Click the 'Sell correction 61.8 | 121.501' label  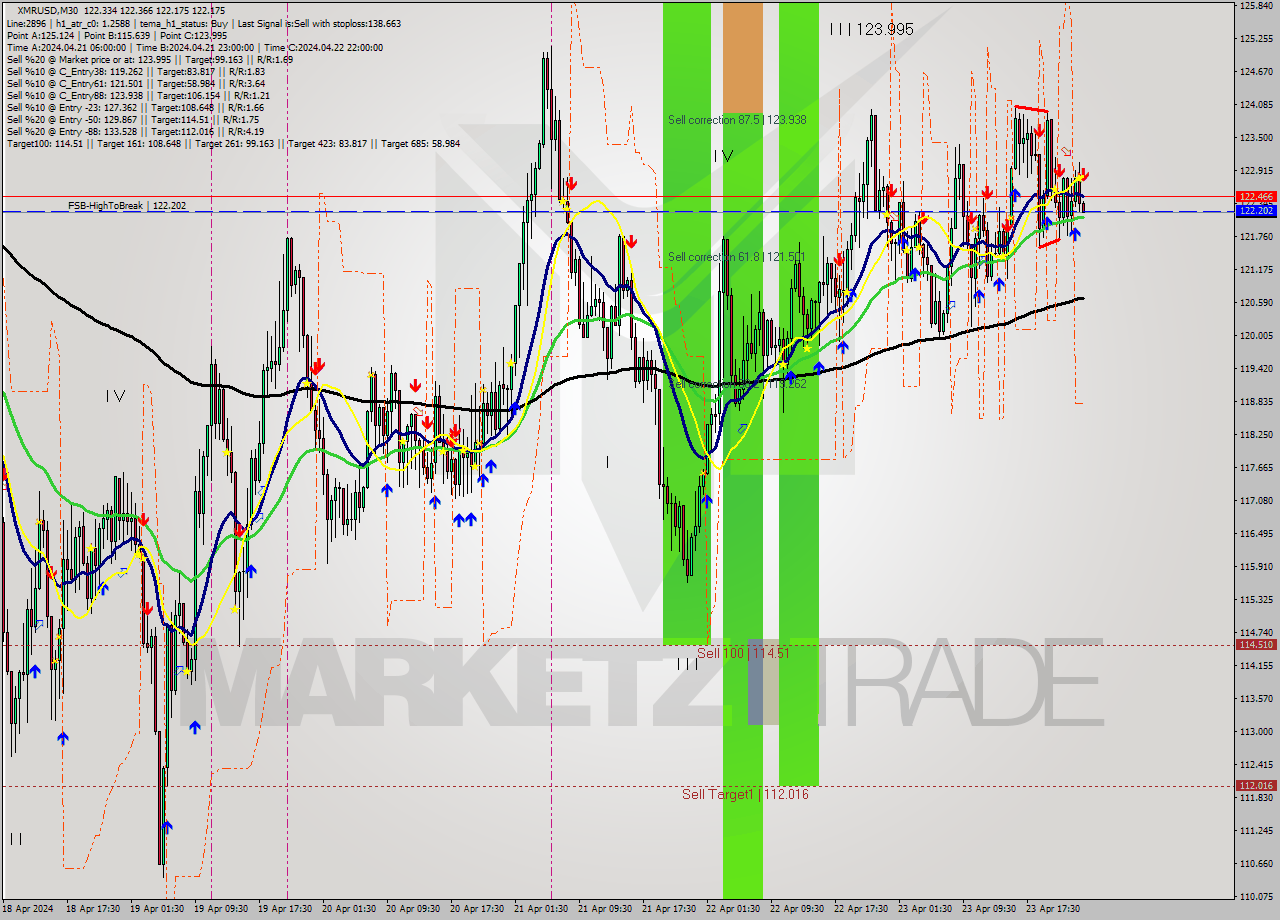click(x=737, y=257)
